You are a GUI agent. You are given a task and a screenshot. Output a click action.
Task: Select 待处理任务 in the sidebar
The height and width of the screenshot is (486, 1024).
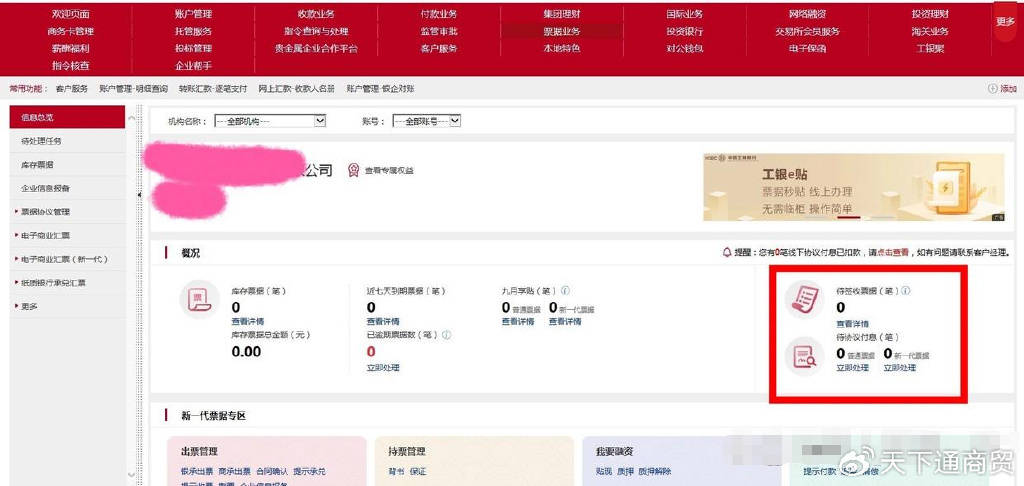[67, 141]
